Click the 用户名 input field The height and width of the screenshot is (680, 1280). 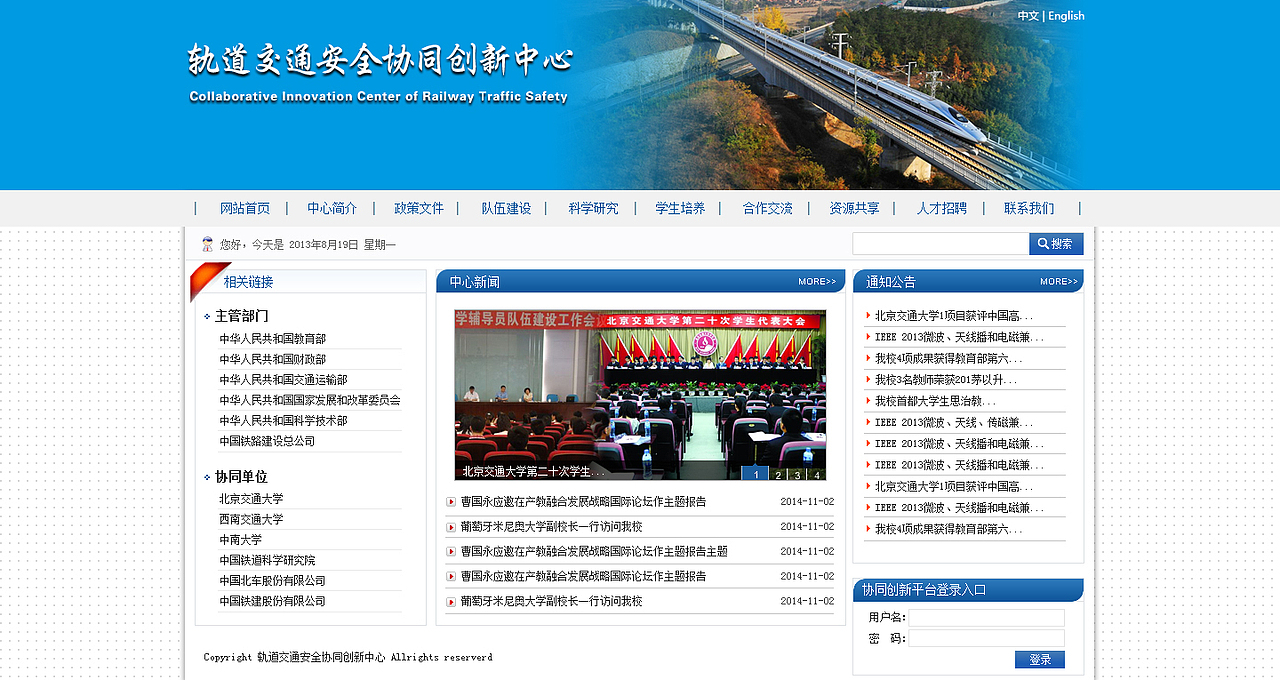(x=987, y=618)
